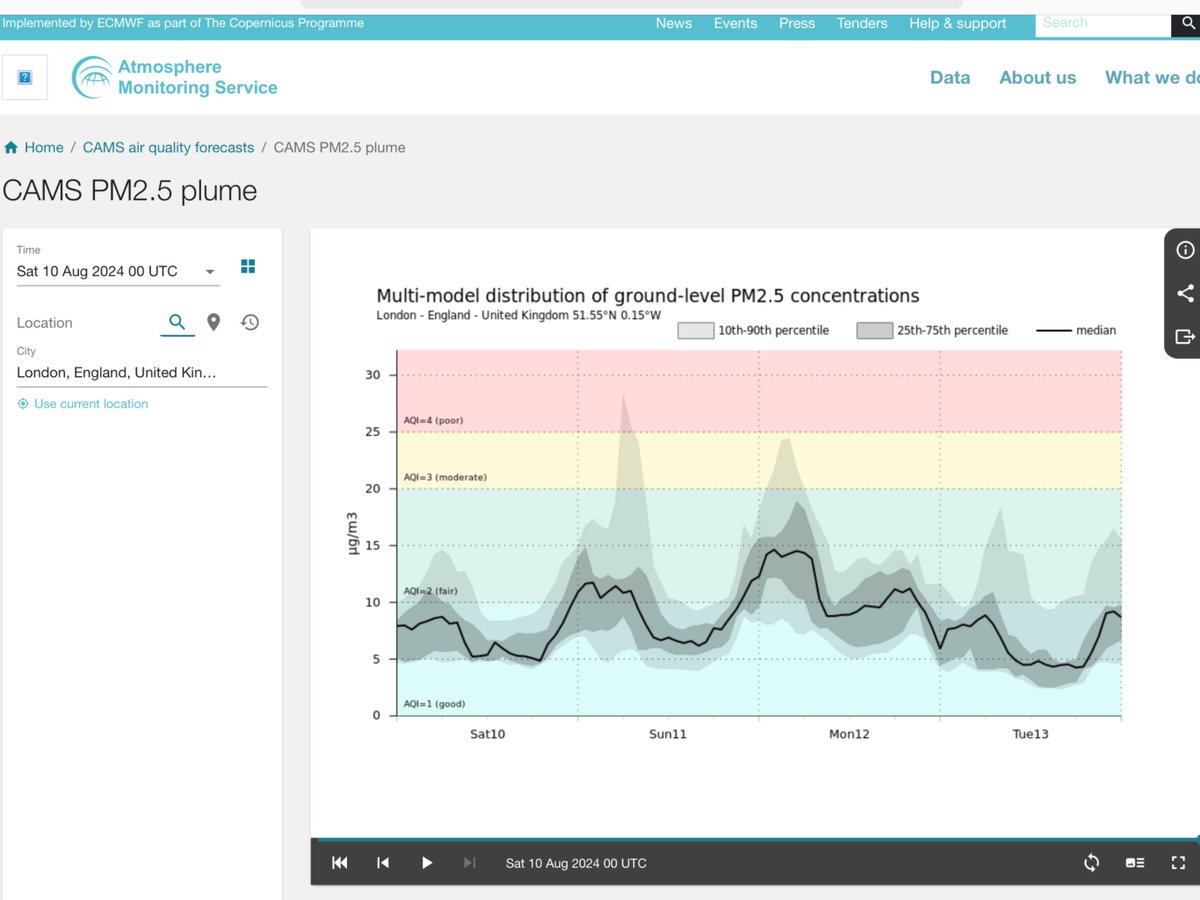
Task: Click the CAMS PM2.5 plume page heading
Action: pos(130,191)
